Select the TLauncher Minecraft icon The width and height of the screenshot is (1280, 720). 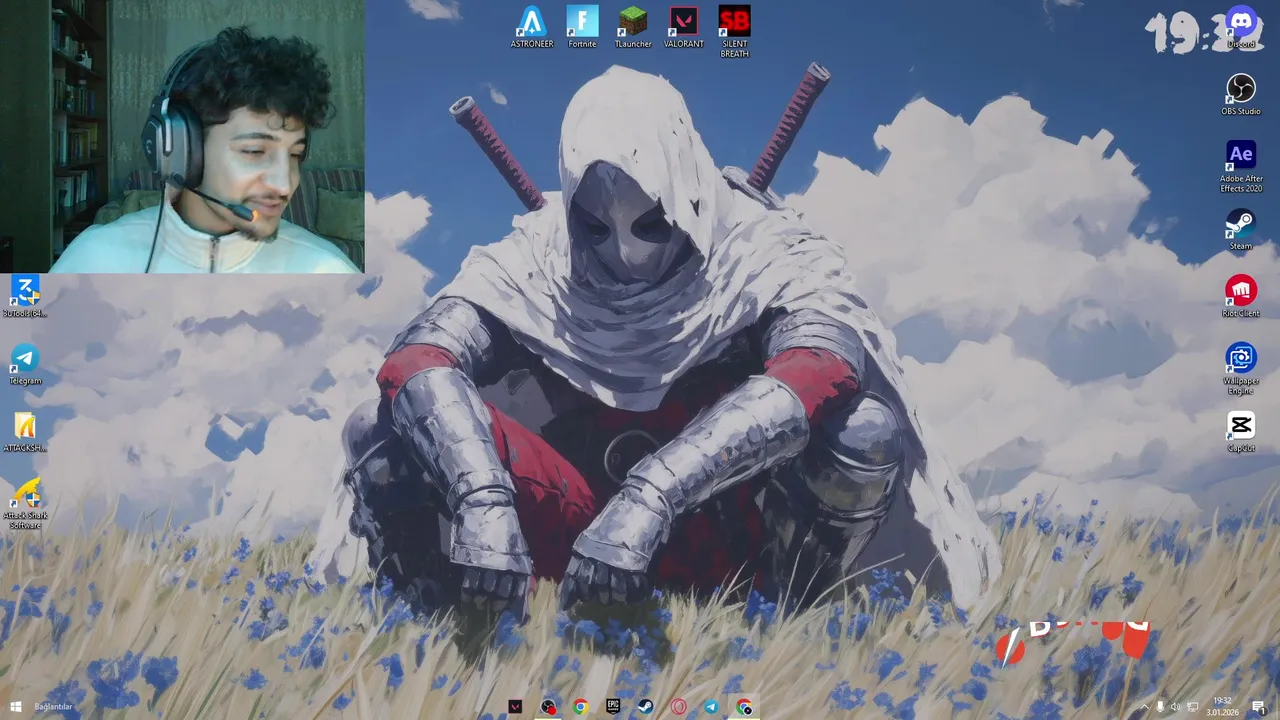point(633,27)
